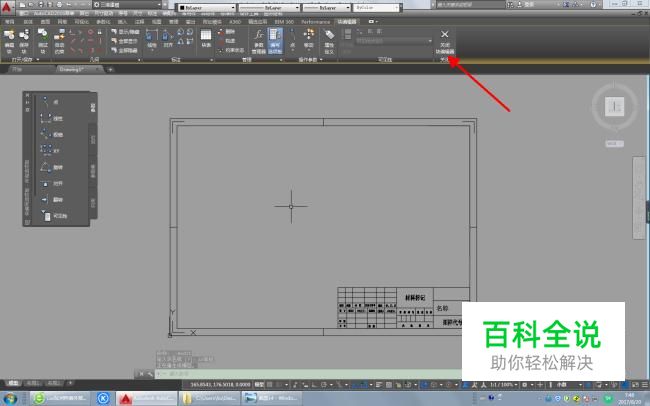Click the new drawing tab plus button
Image resolution: width=650 pixels, height=406 pixels.
pos(110,69)
